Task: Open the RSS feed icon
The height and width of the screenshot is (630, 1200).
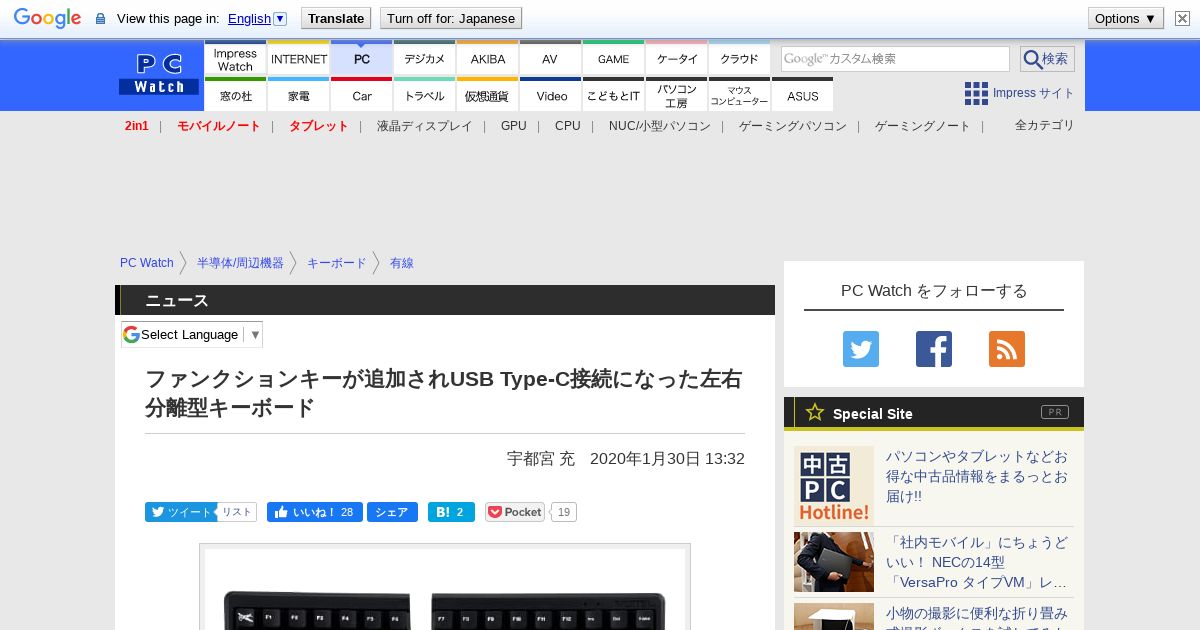Action: [1007, 349]
